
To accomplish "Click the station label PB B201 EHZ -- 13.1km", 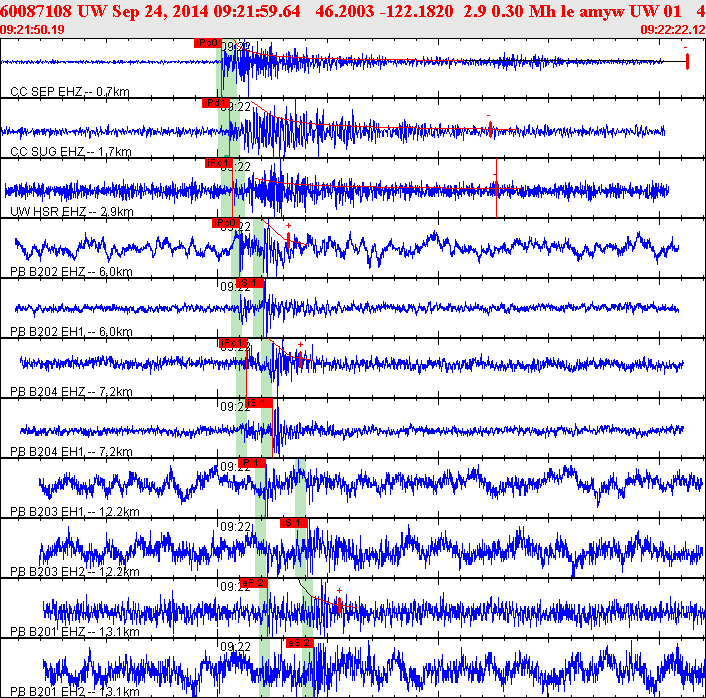I will tap(75, 632).
